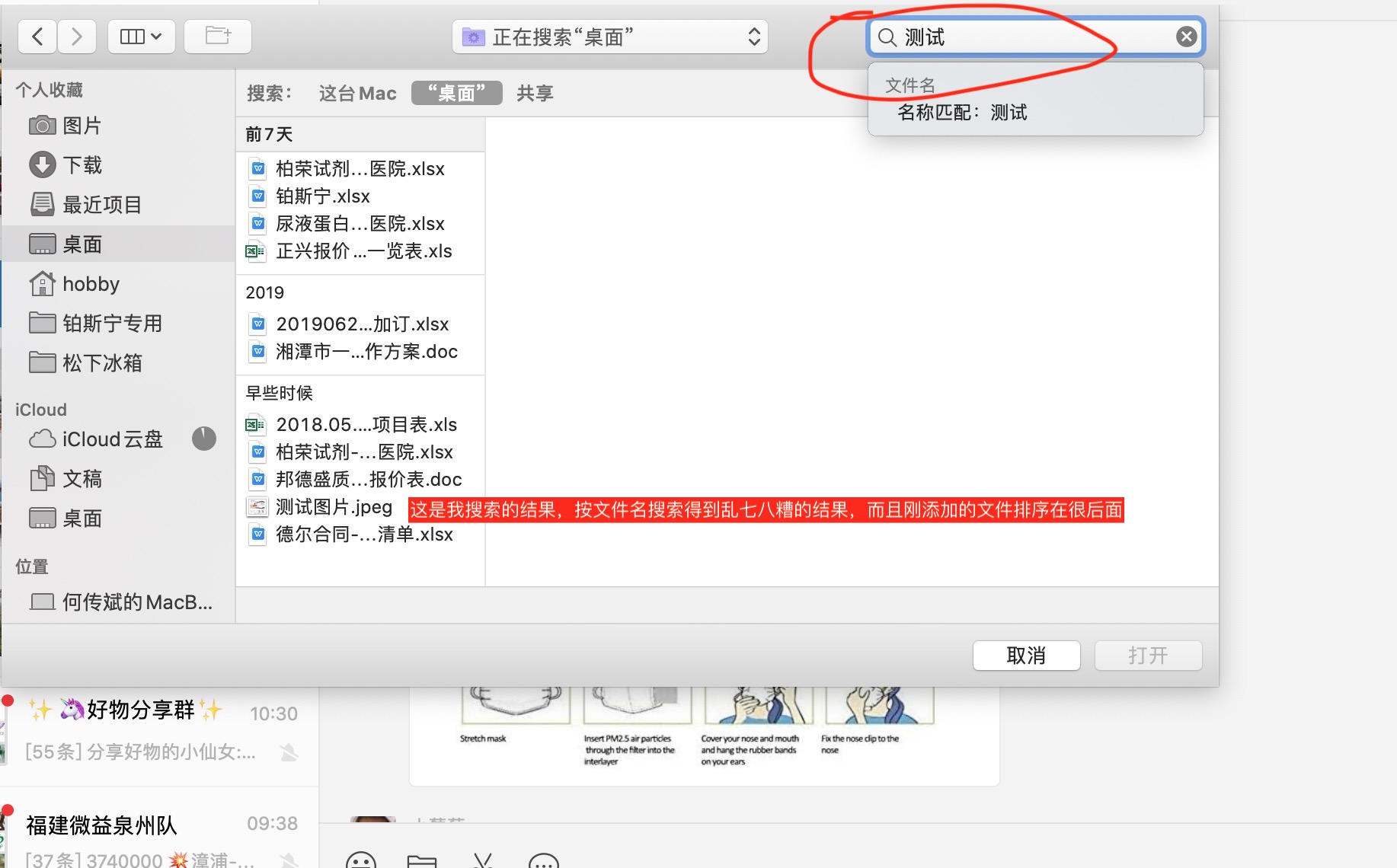Viewport: 1397px width, 868px height.
Task: Click the download arrow icon next to 下载
Action: coord(42,165)
